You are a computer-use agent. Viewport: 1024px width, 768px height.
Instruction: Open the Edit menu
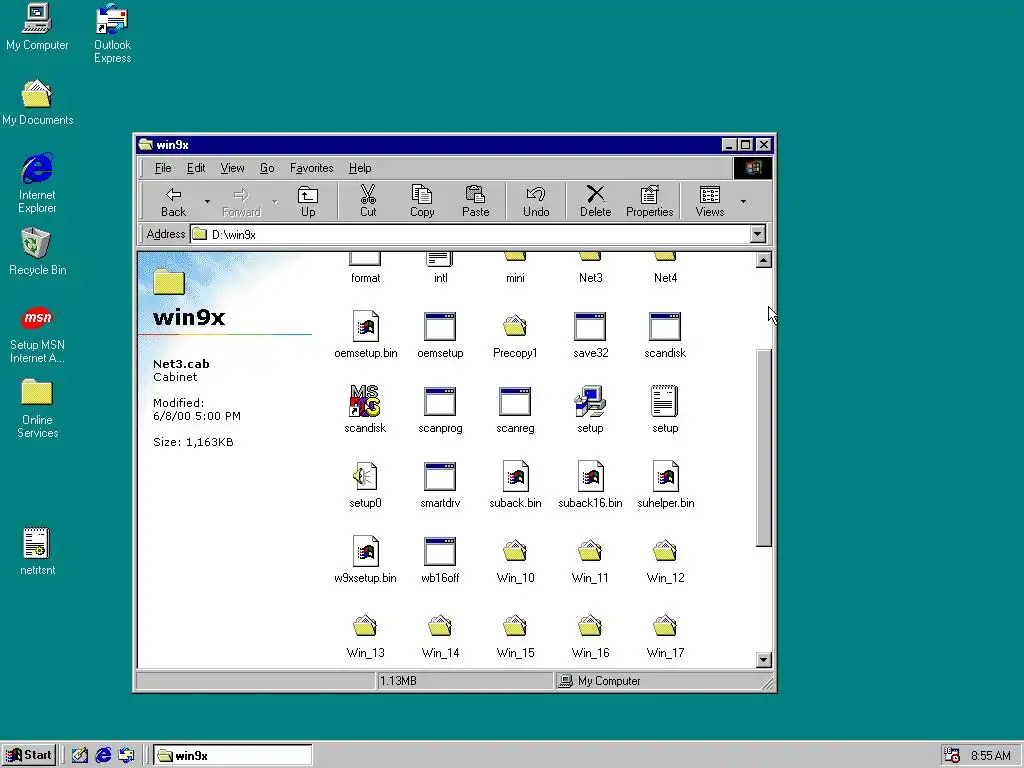tap(196, 168)
